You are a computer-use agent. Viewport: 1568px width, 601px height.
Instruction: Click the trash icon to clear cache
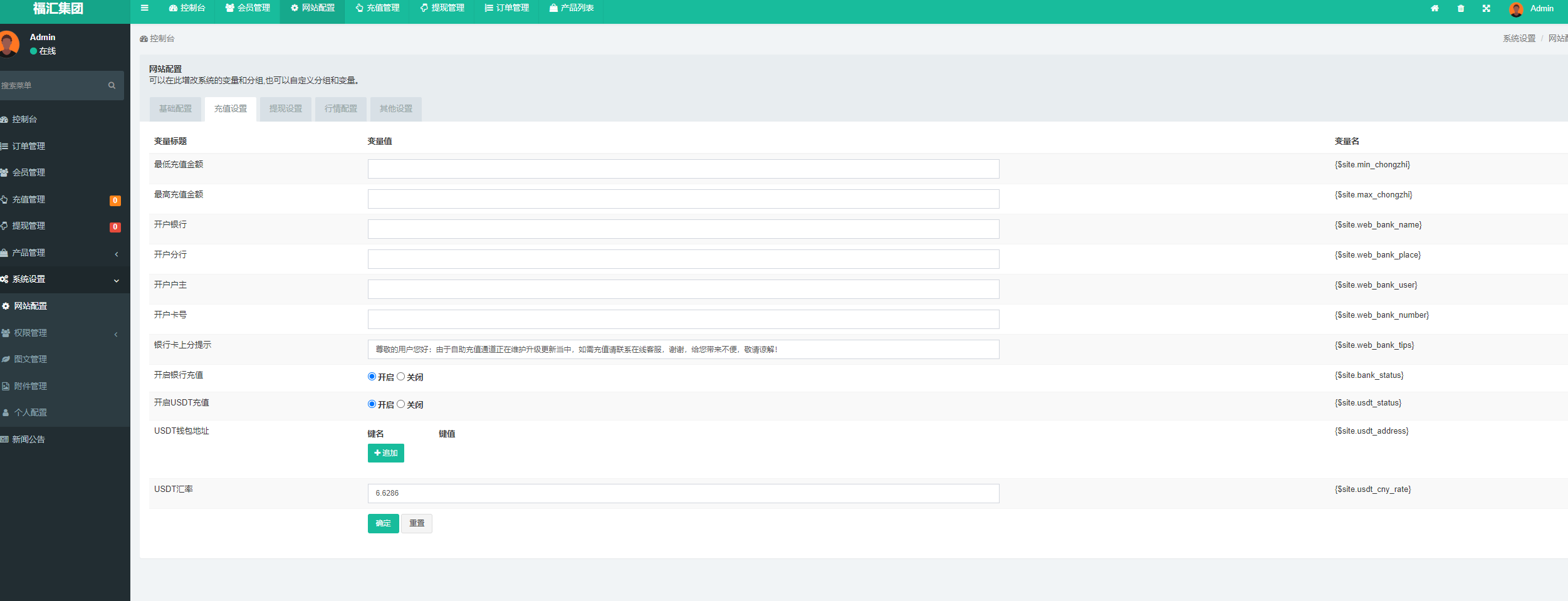tap(1461, 9)
